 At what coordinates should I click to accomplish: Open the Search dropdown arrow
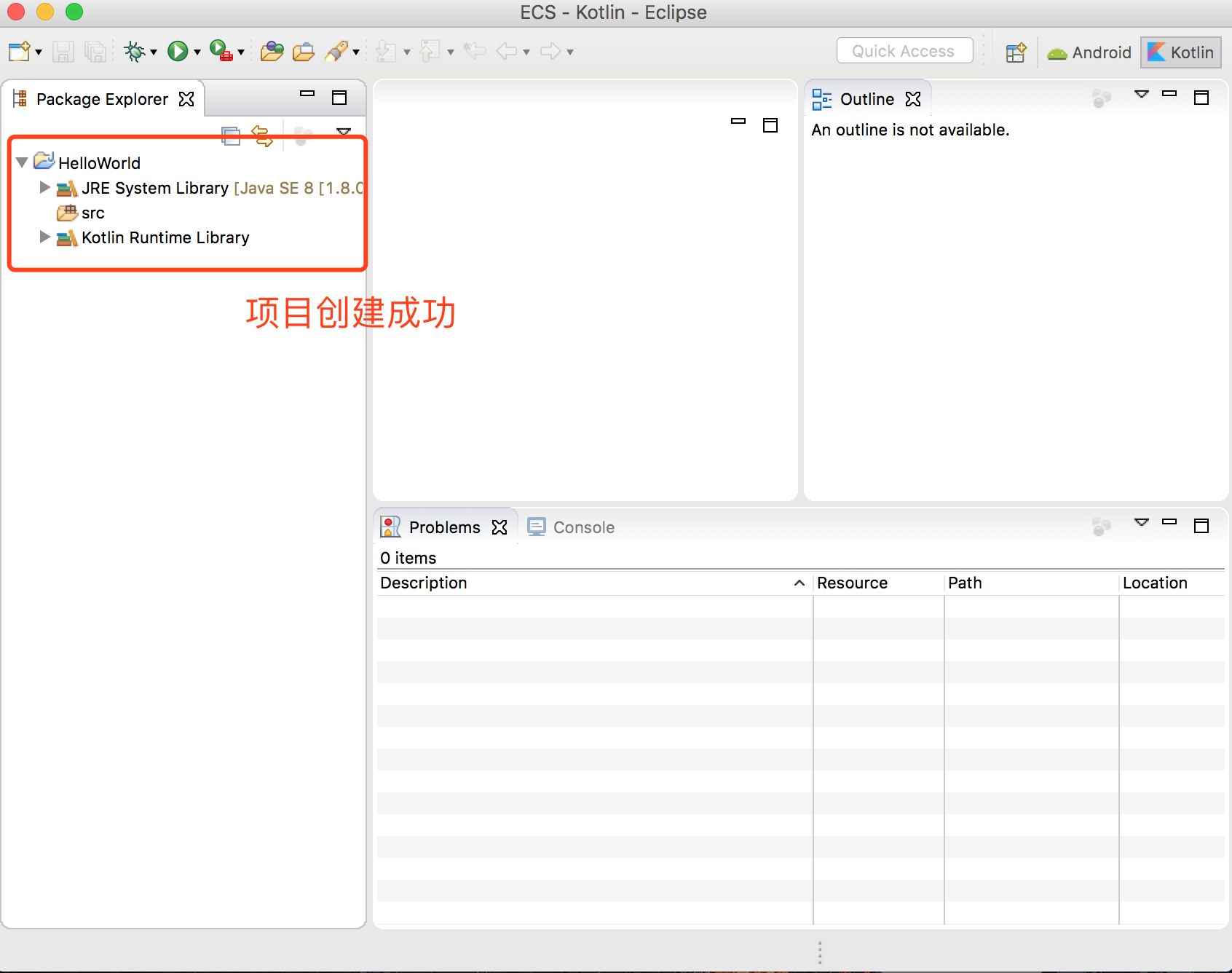[x=356, y=52]
